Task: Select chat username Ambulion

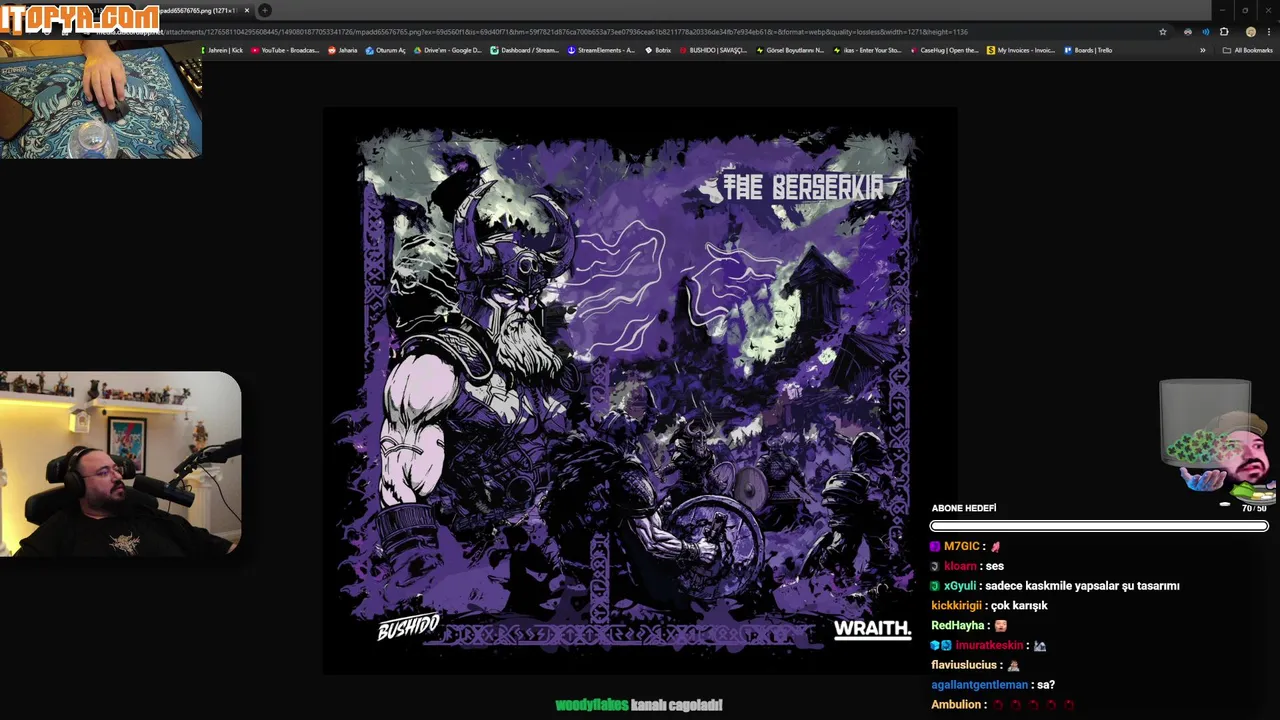Action: click(956, 704)
